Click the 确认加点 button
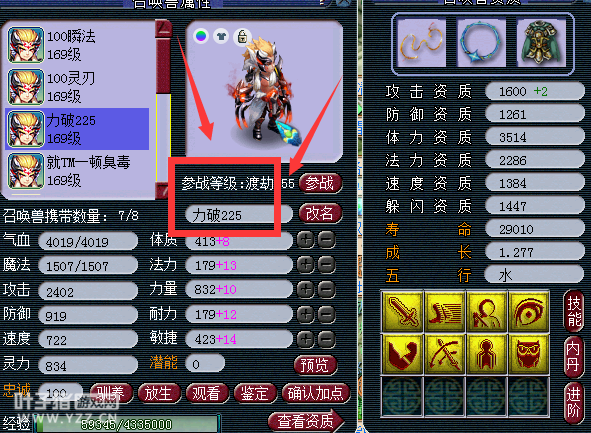Screen dimensions: 591x433 click(316, 393)
